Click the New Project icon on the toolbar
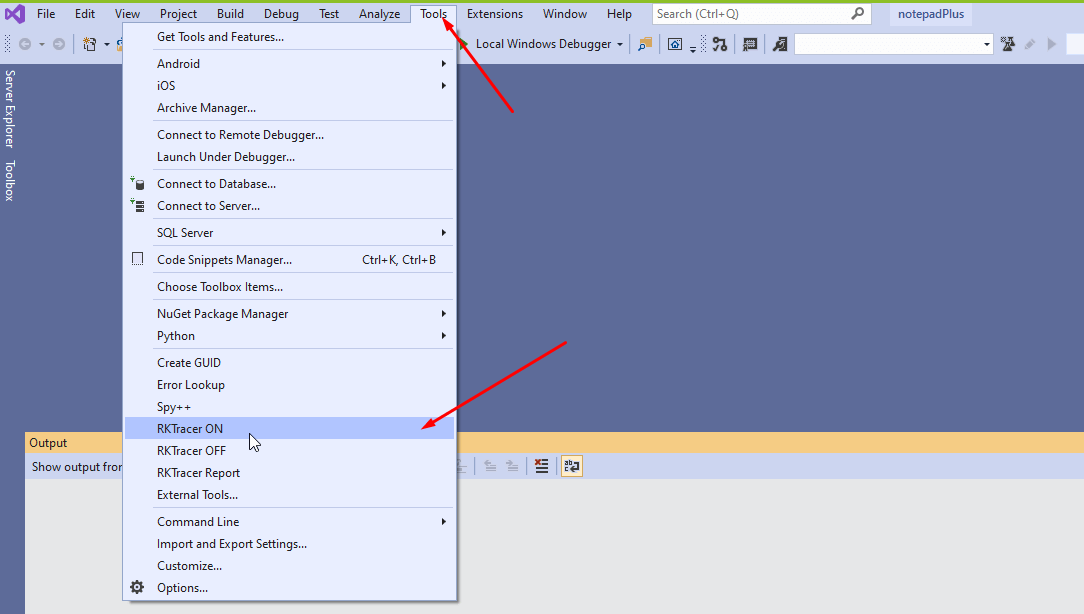The width and height of the screenshot is (1084, 614). [91, 43]
